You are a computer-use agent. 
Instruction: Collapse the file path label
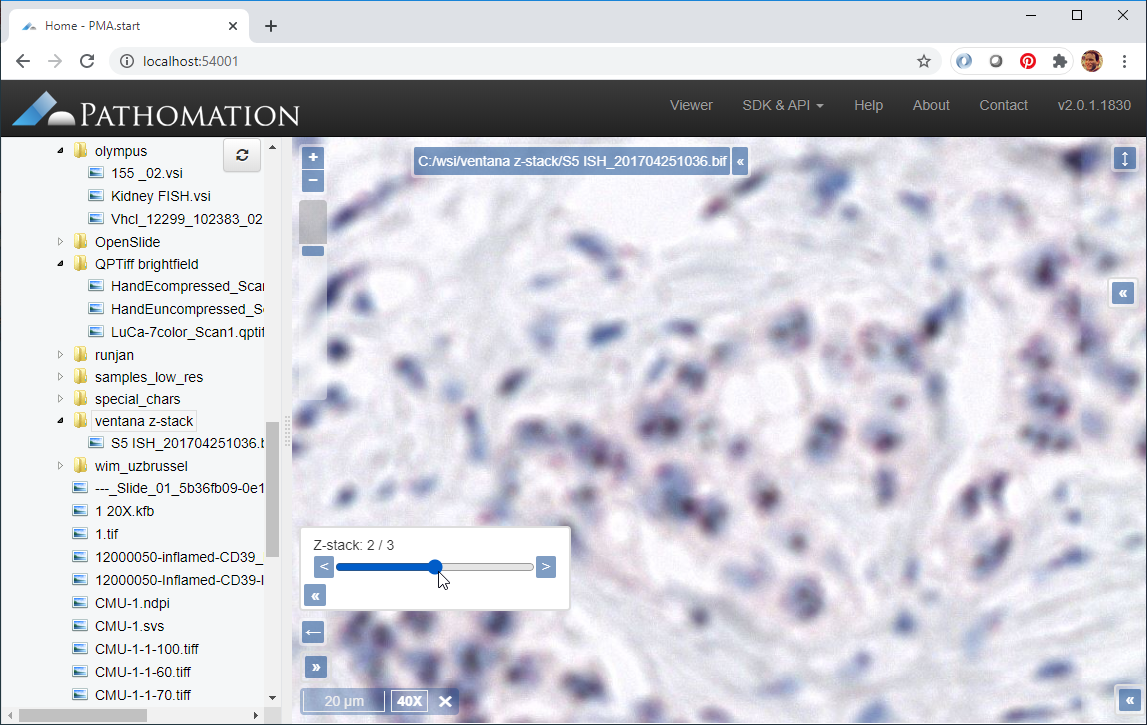tap(740, 161)
